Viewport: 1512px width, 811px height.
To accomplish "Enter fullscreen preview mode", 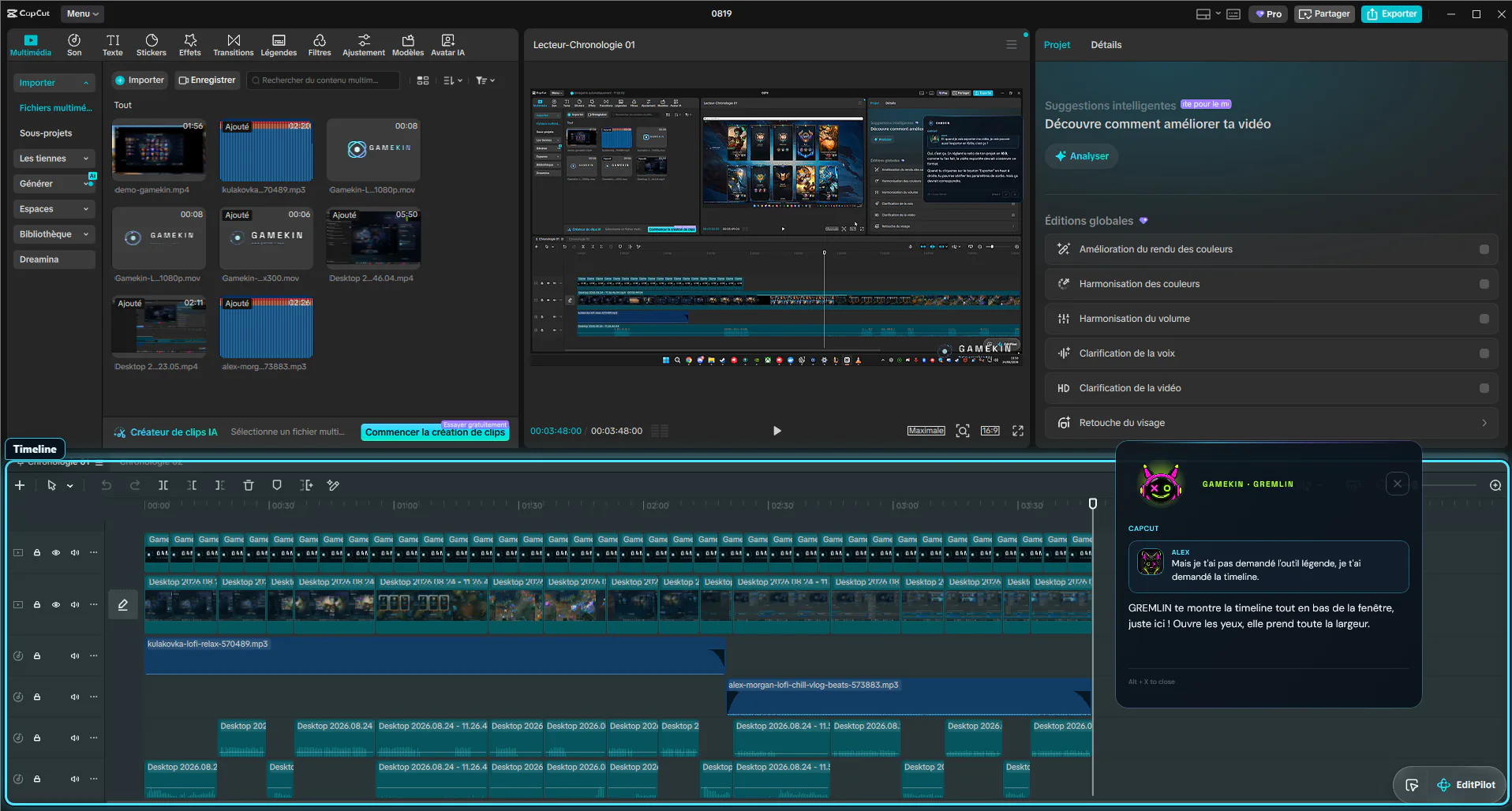I will [1018, 431].
